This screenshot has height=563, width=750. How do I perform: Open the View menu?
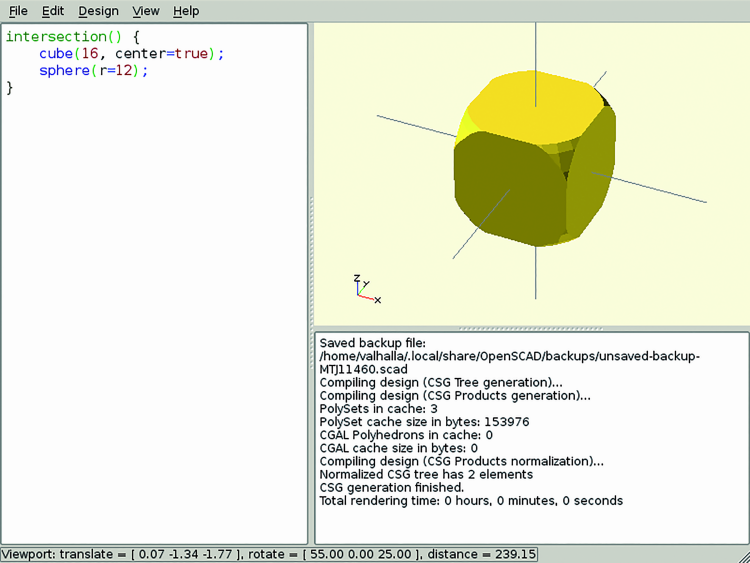tap(146, 11)
